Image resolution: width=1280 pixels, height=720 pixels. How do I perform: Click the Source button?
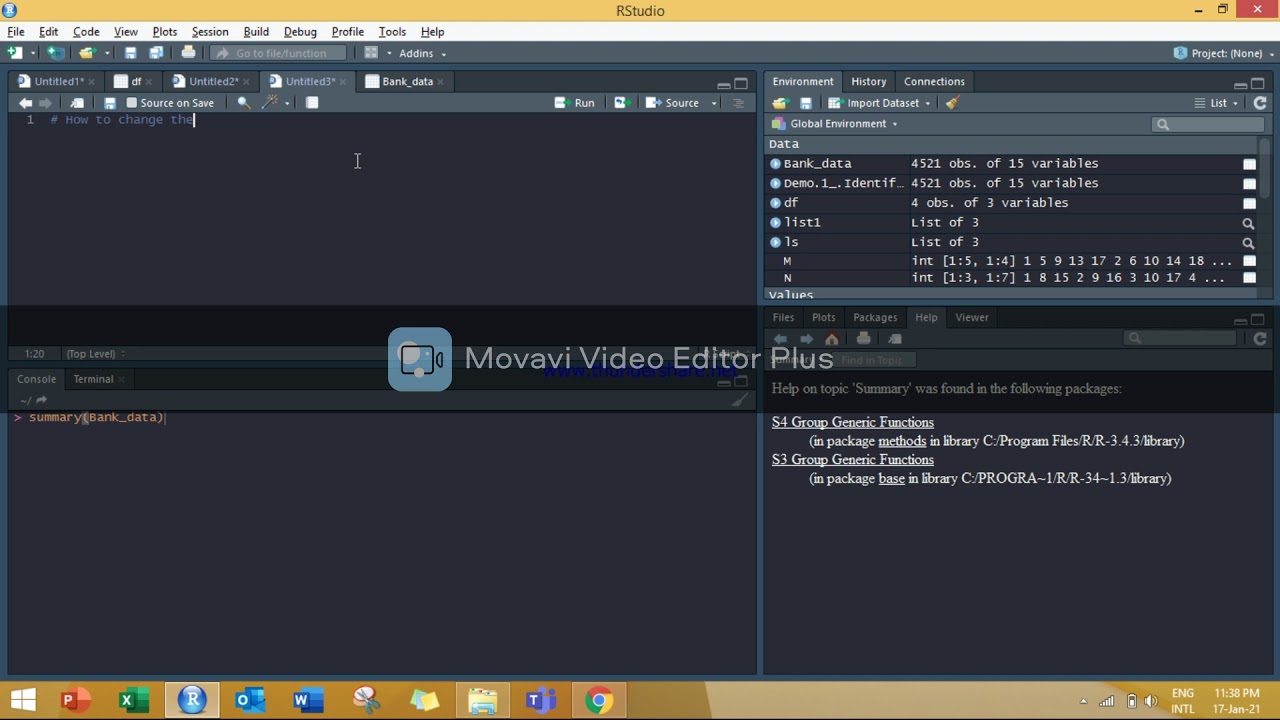pyautogui.click(x=673, y=103)
